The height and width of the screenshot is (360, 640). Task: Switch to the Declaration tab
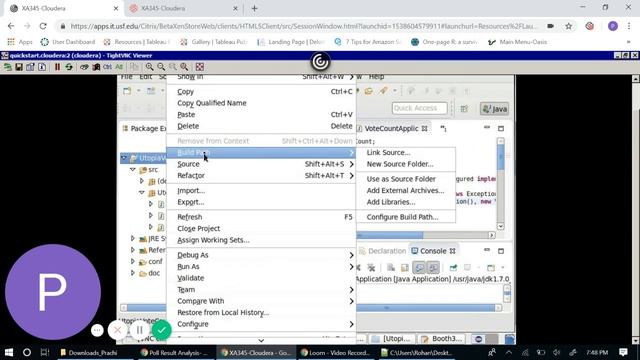(382, 251)
